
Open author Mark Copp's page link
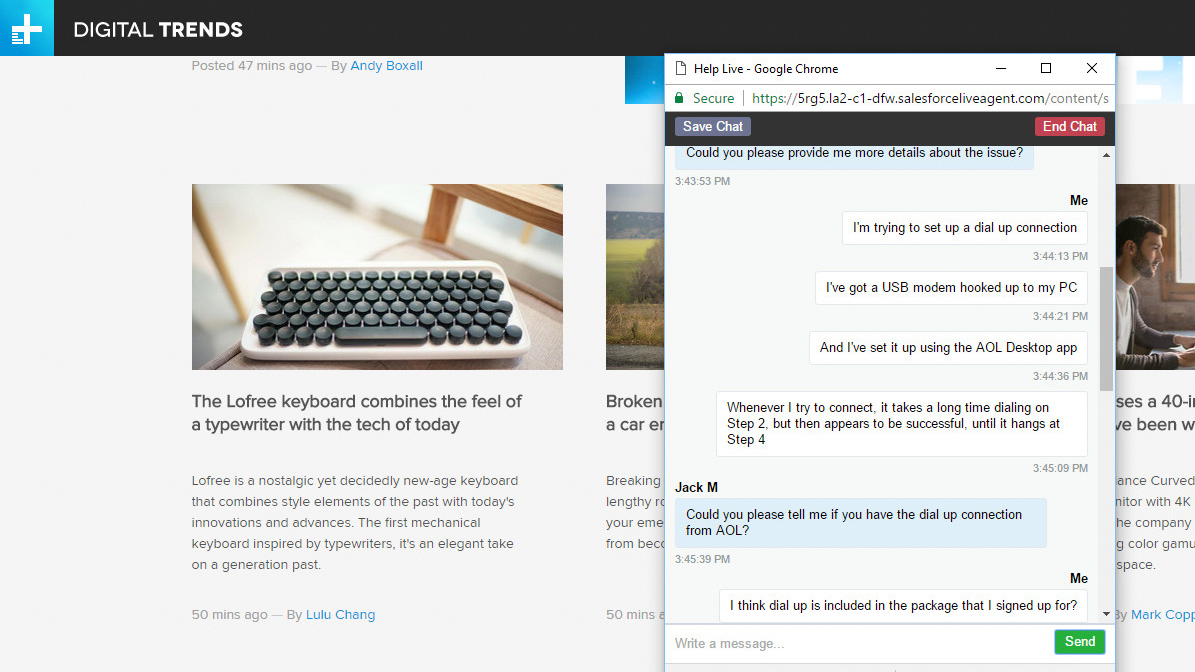tap(1162, 615)
